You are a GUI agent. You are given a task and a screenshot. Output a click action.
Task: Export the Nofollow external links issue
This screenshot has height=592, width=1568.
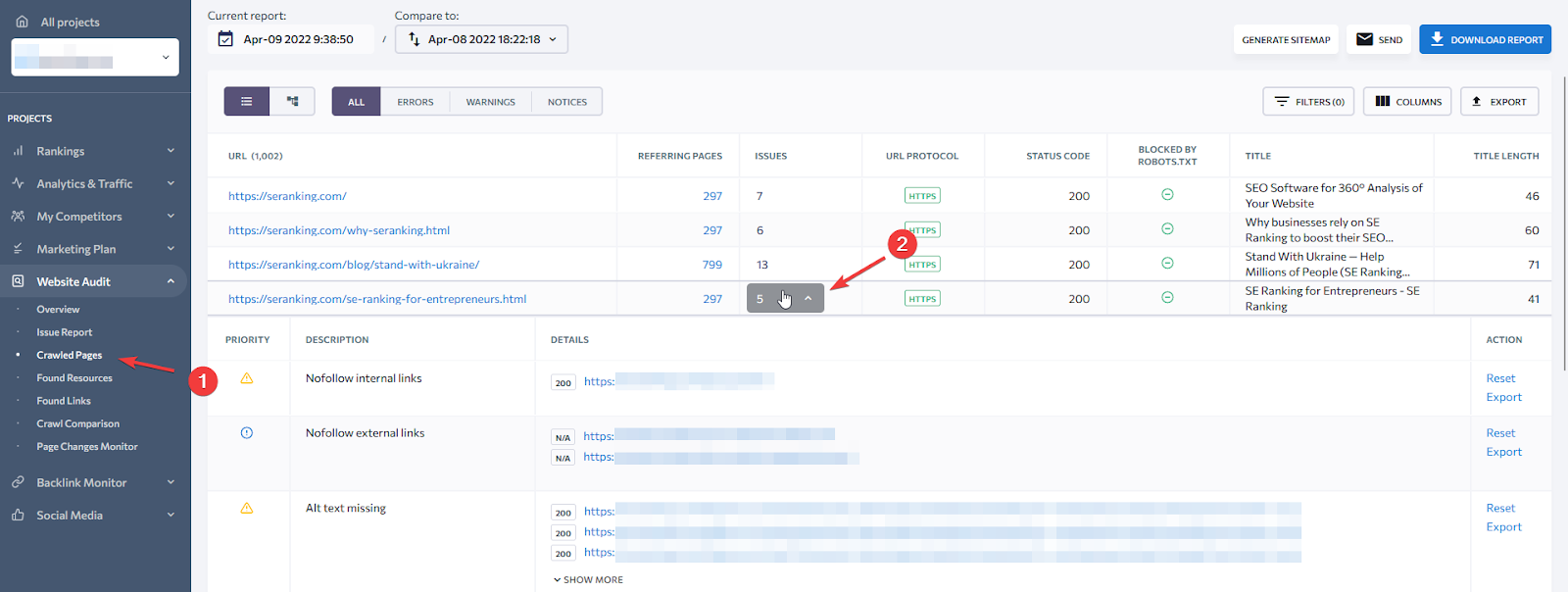pyautogui.click(x=1504, y=452)
